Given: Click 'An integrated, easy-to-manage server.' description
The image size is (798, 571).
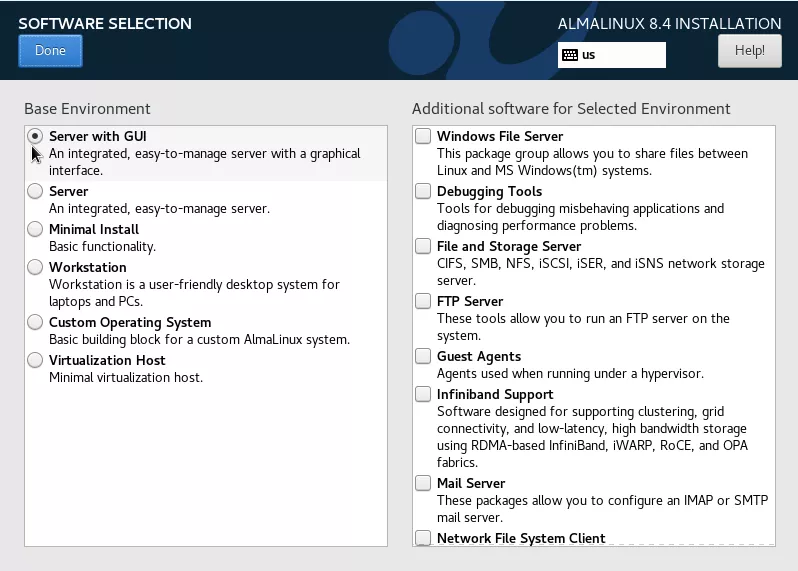Looking at the screenshot, I should coord(159,209).
